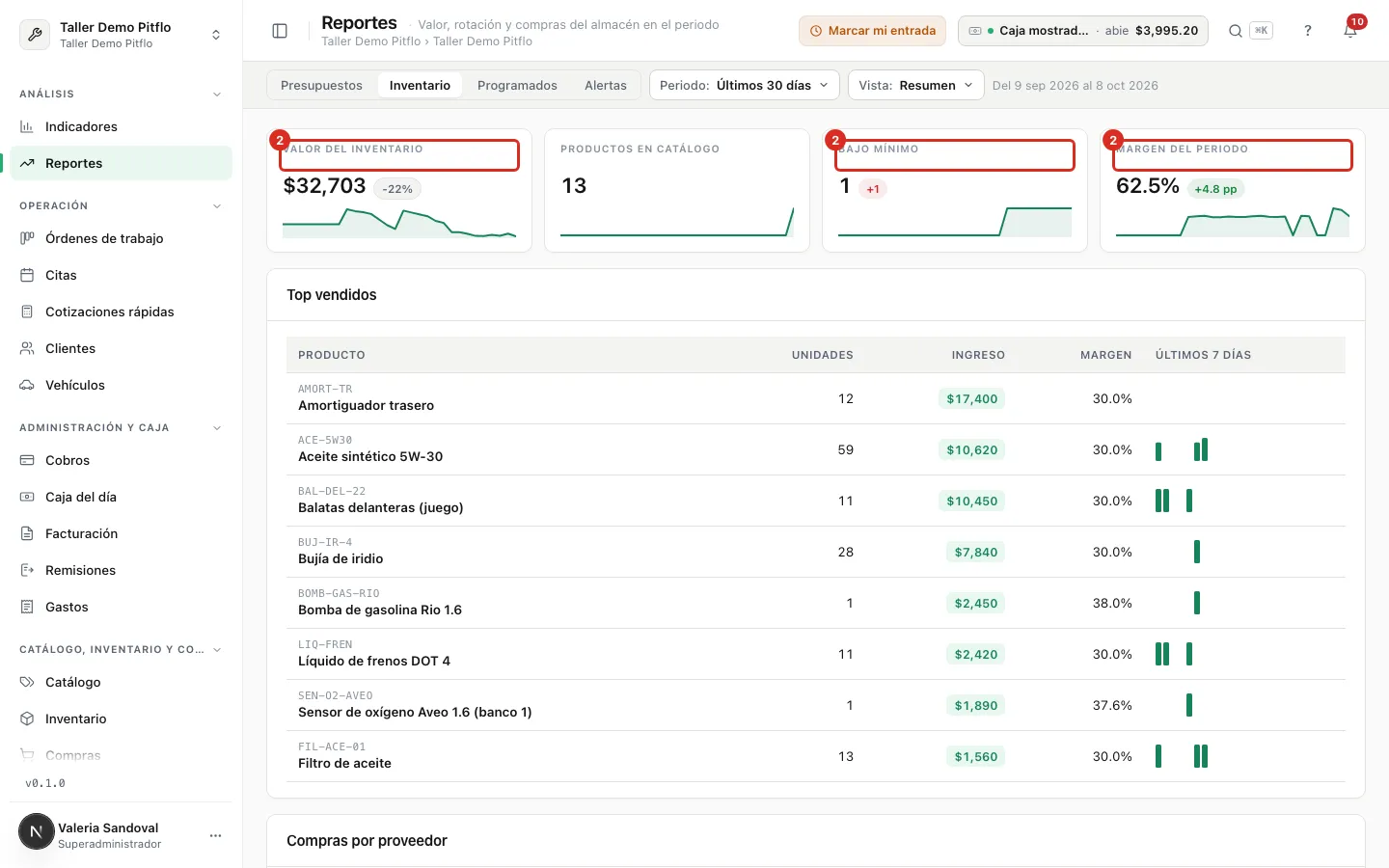Open the Alertas tab
This screenshot has height=868, width=1389.
(606, 85)
